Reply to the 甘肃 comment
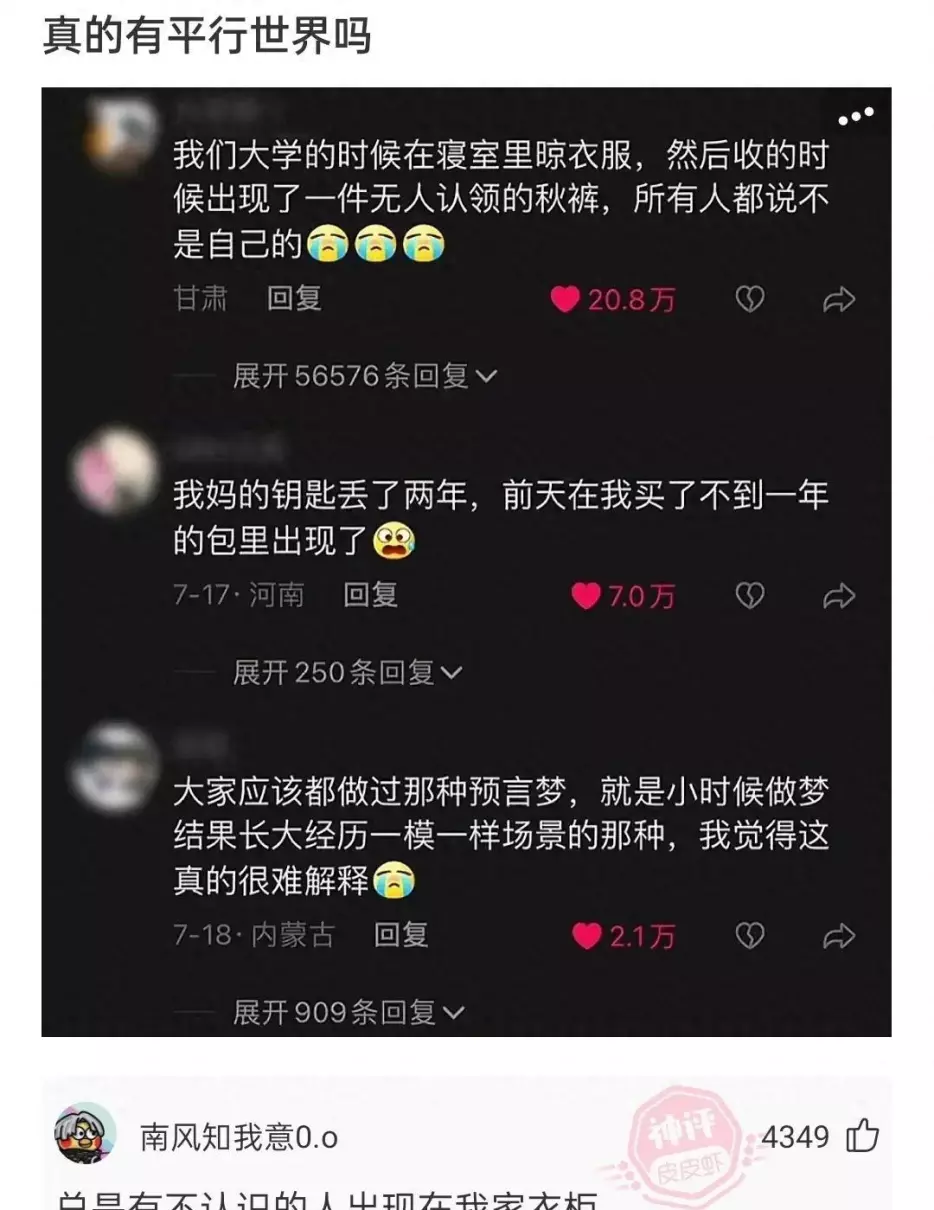 294,298
